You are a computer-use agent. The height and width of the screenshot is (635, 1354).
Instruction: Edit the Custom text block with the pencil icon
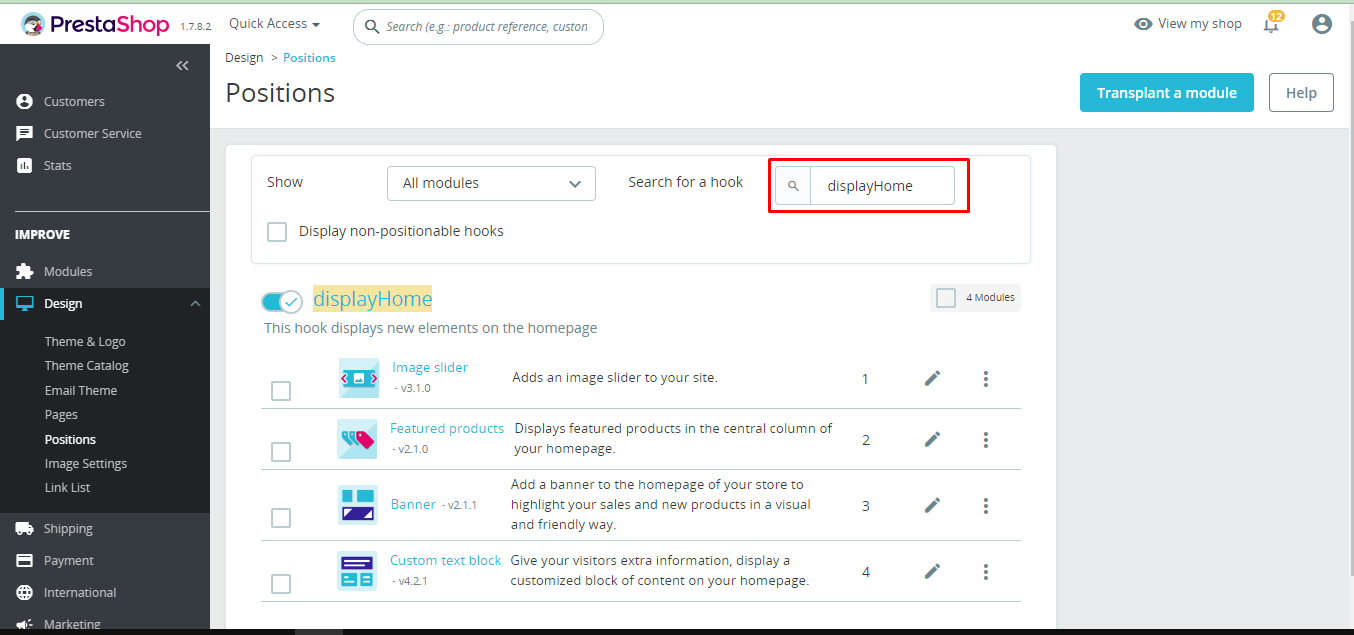click(932, 571)
